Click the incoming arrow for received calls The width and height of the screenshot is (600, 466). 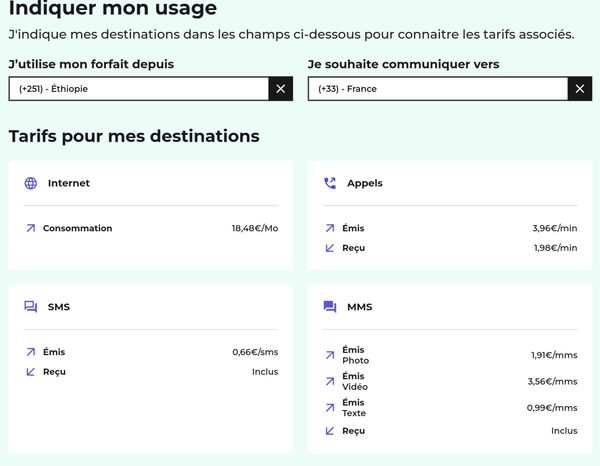(330, 248)
